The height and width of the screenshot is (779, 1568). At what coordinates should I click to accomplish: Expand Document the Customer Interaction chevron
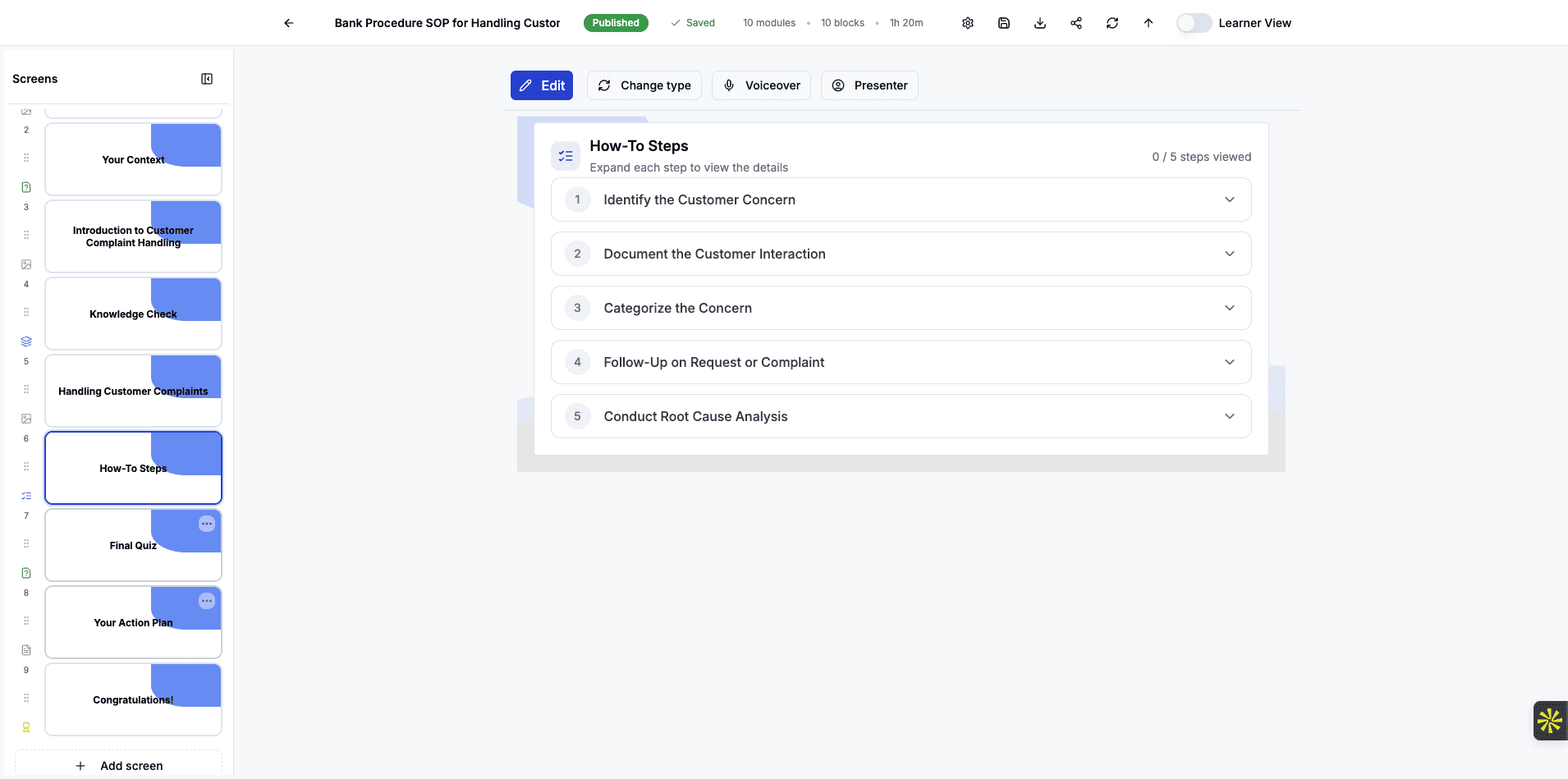click(x=1230, y=254)
